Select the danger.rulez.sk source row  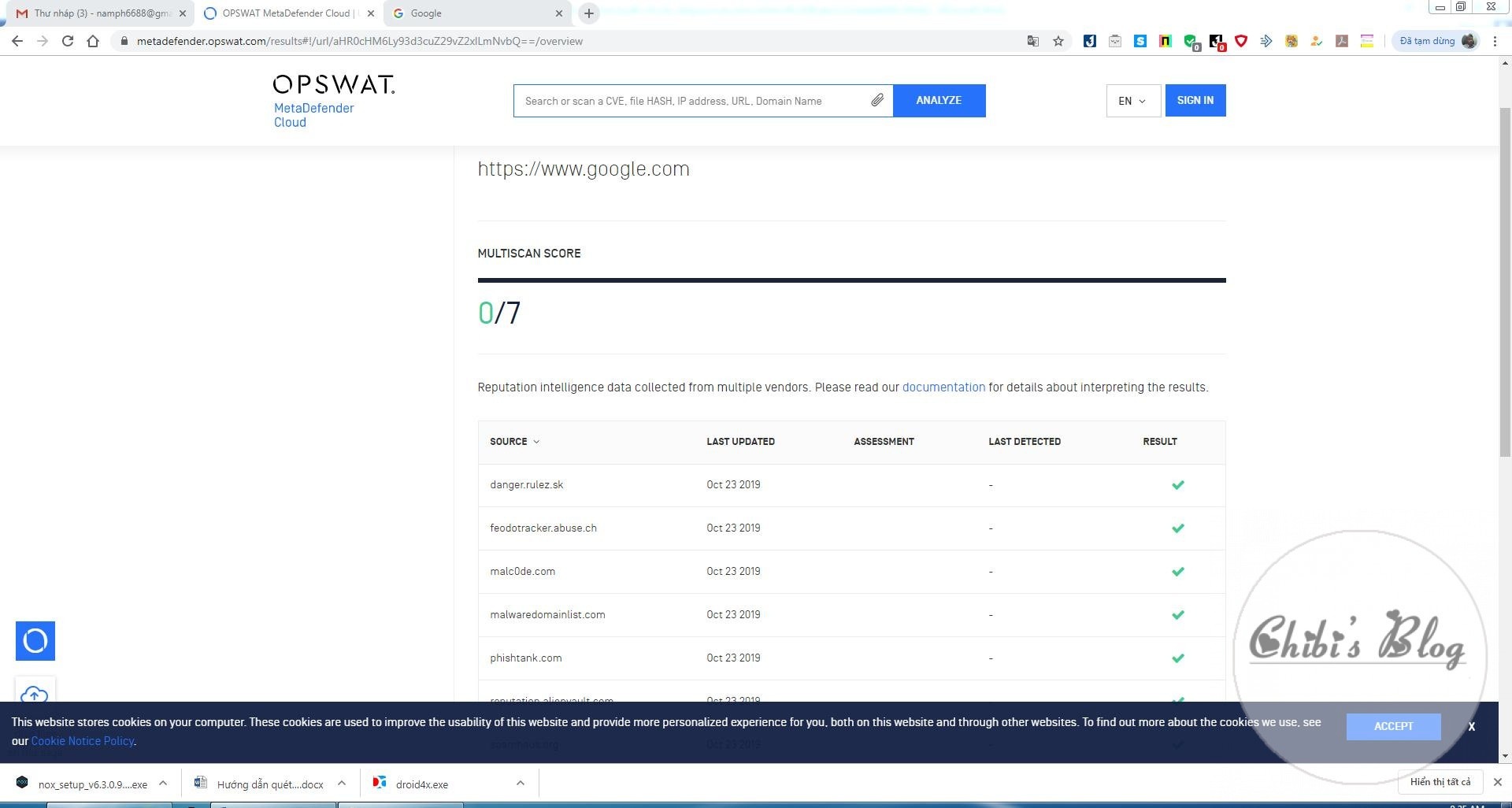851,485
